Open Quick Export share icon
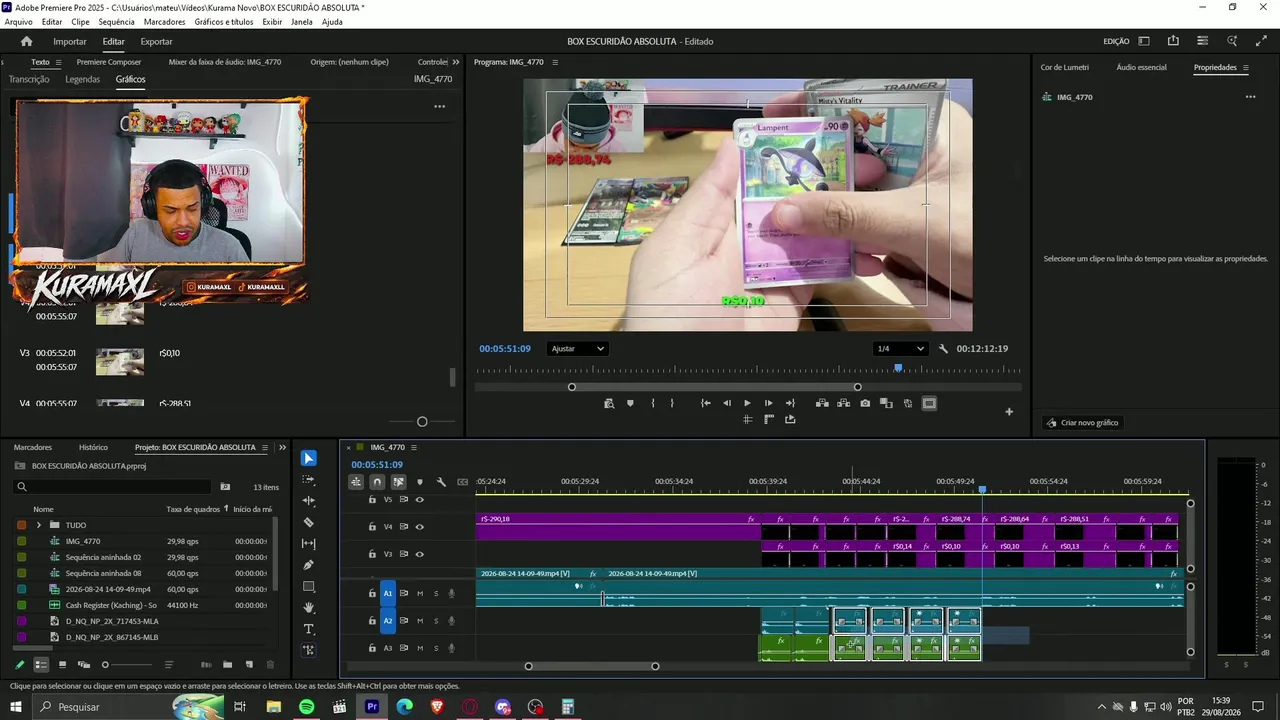 [x=1173, y=41]
